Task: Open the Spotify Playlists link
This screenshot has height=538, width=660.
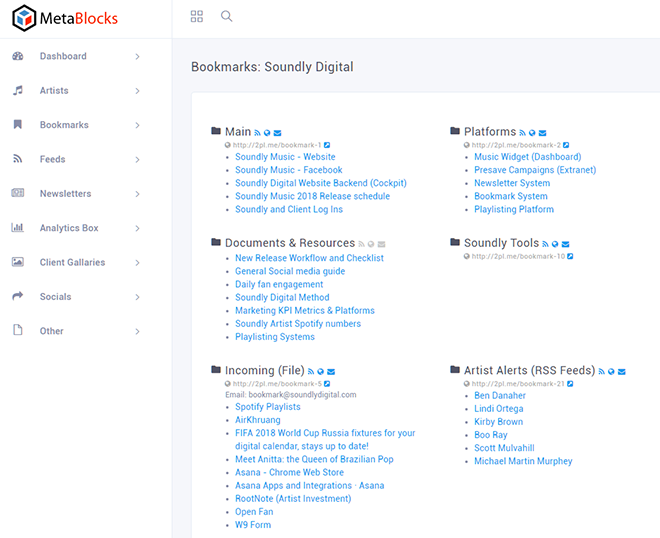Action: (x=268, y=407)
